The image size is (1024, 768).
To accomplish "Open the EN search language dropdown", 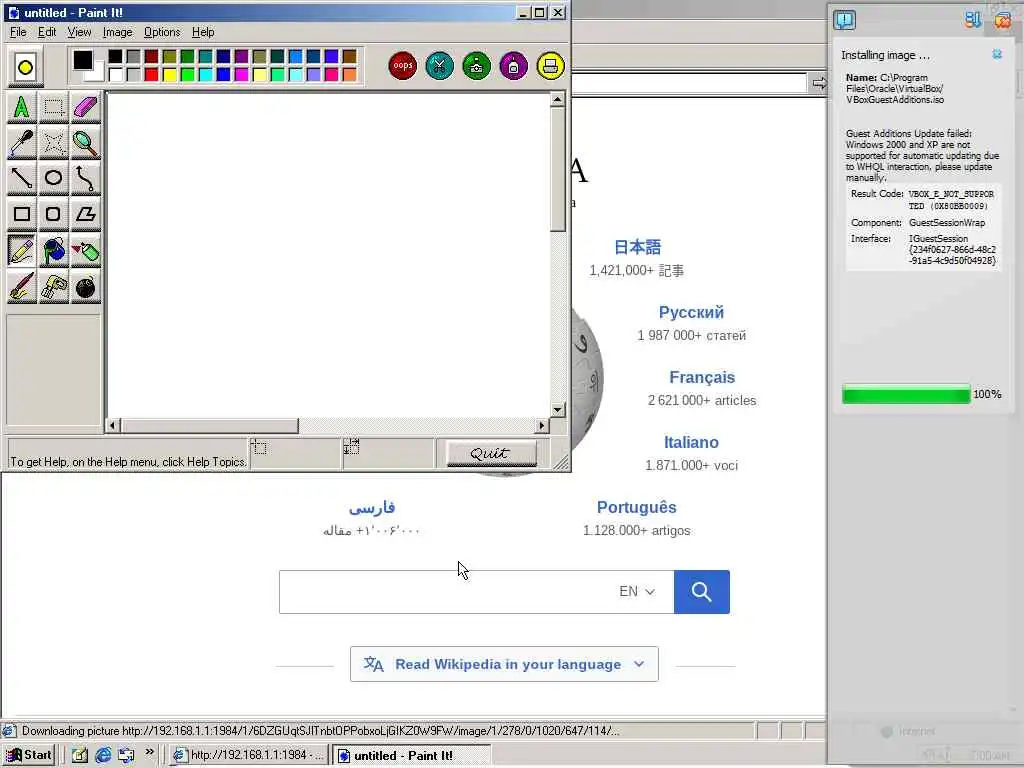I will [x=637, y=591].
